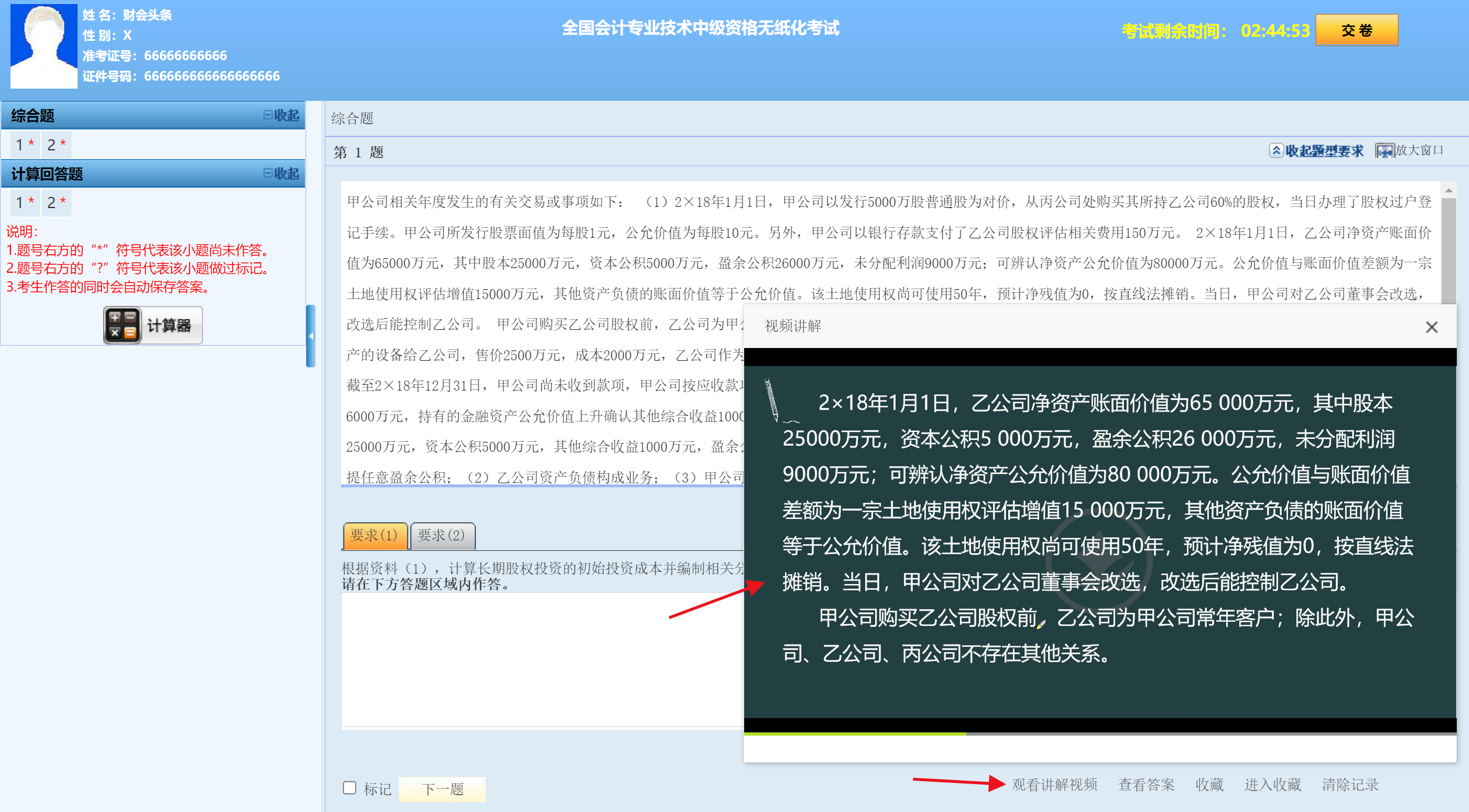Click the 查看答案 link
The width and height of the screenshot is (1469, 812).
[x=1146, y=785]
